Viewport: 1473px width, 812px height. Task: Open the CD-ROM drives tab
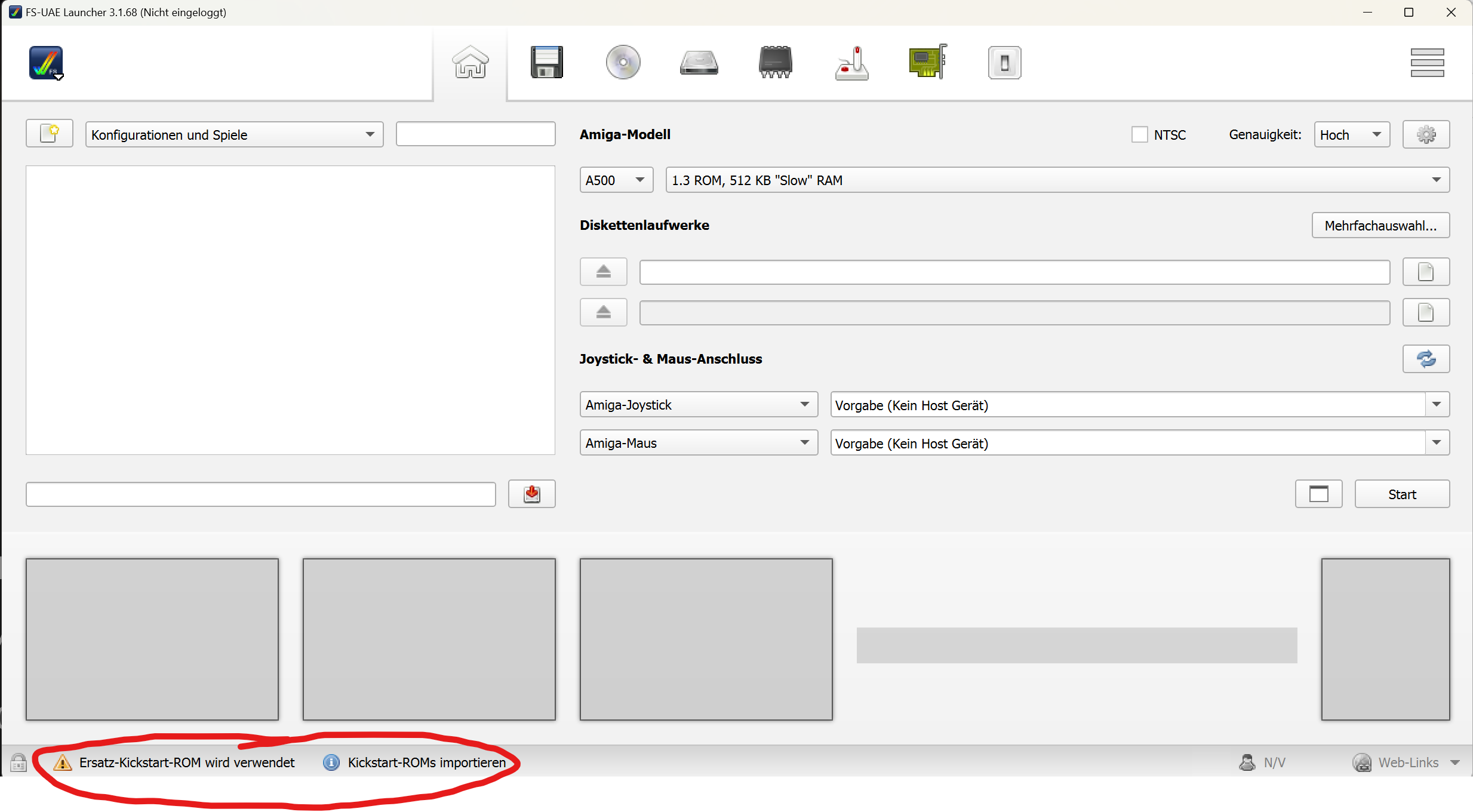click(x=623, y=62)
